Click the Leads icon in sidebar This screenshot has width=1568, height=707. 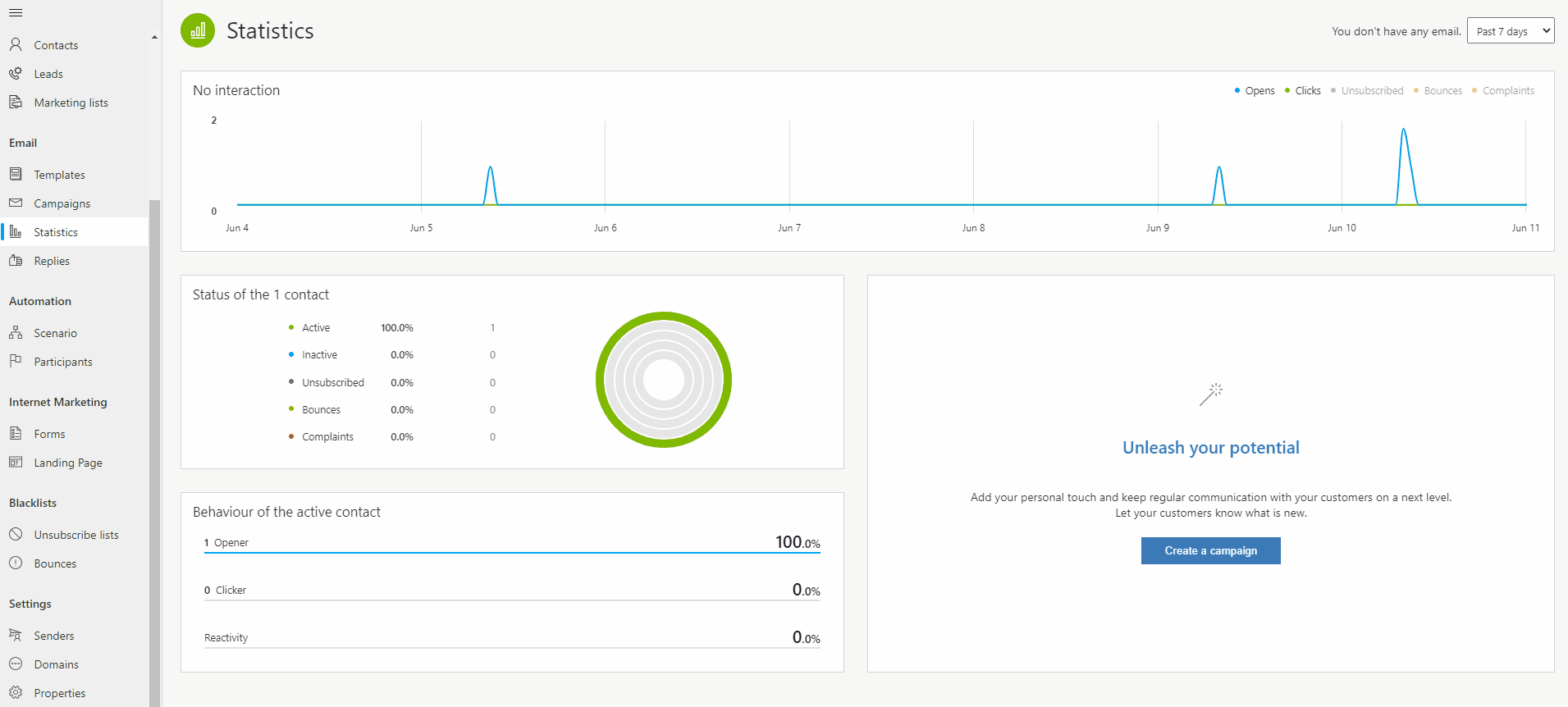pos(16,74)
